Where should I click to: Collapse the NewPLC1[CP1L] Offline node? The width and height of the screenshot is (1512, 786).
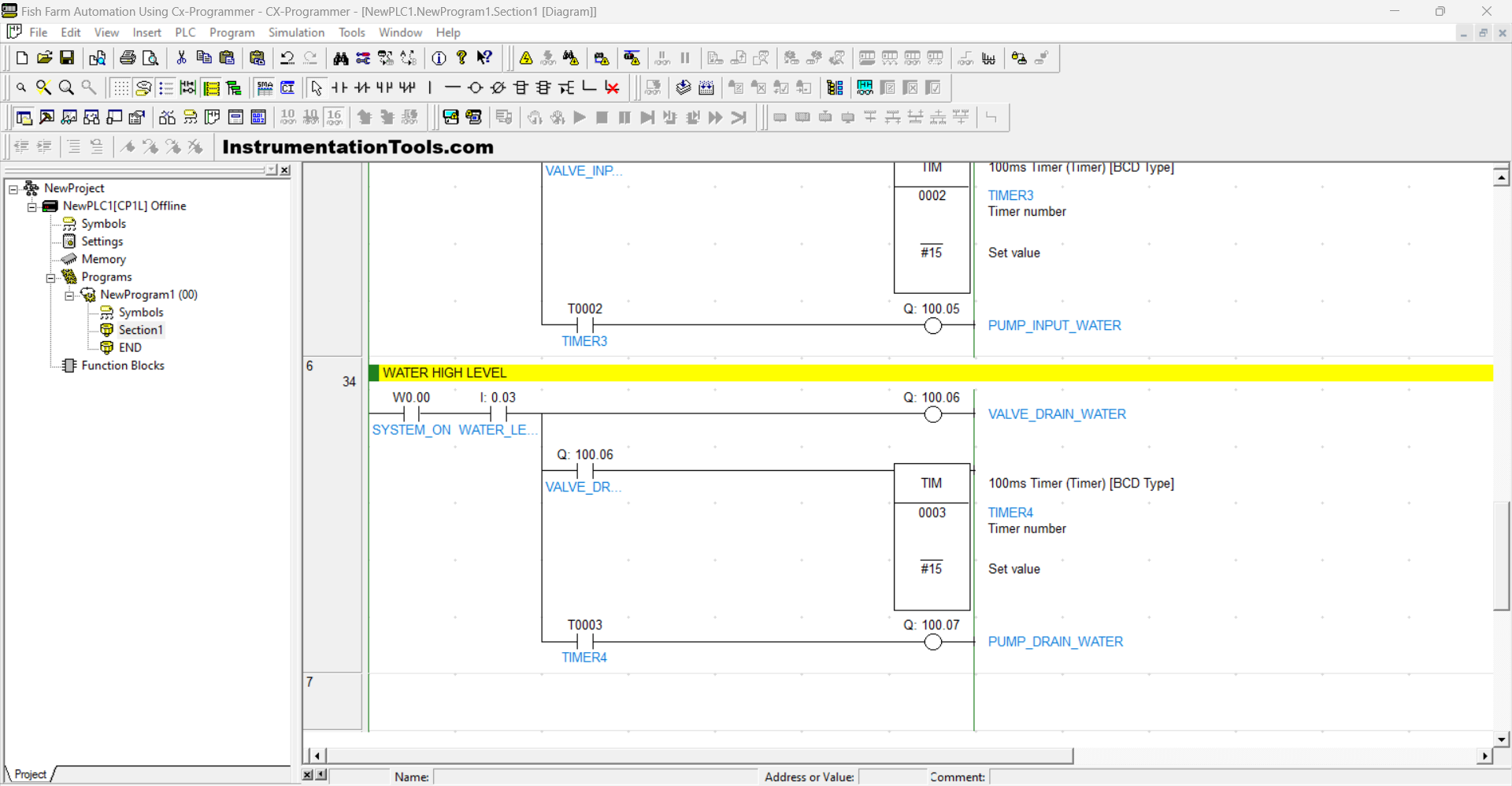click(x=32, y=206)
